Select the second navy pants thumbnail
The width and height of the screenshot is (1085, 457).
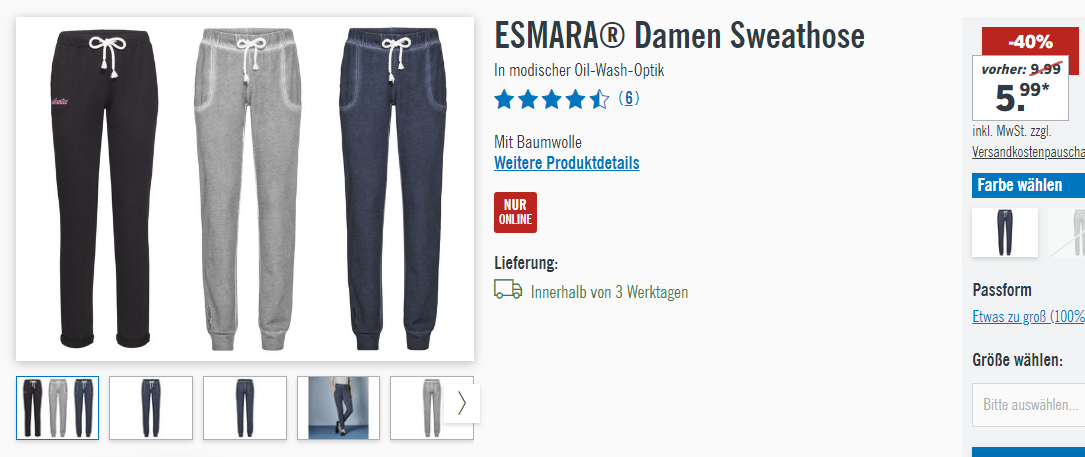pyautogui.click(x=151, y=408)
